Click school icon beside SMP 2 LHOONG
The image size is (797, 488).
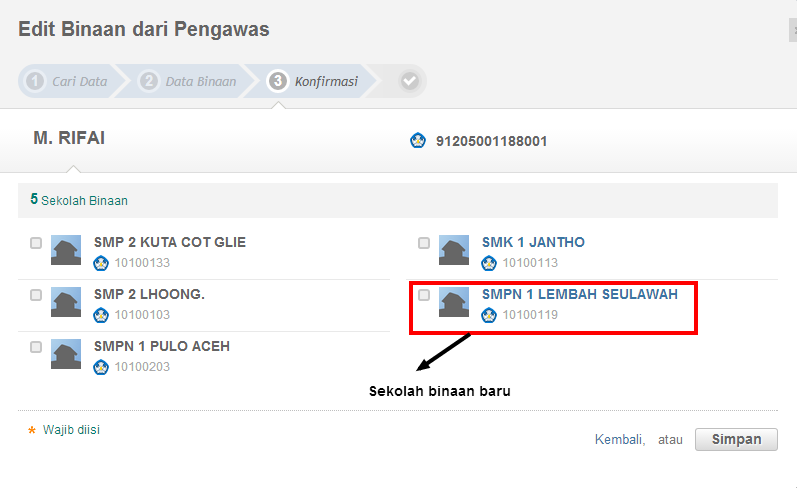[x=66, y=302]
